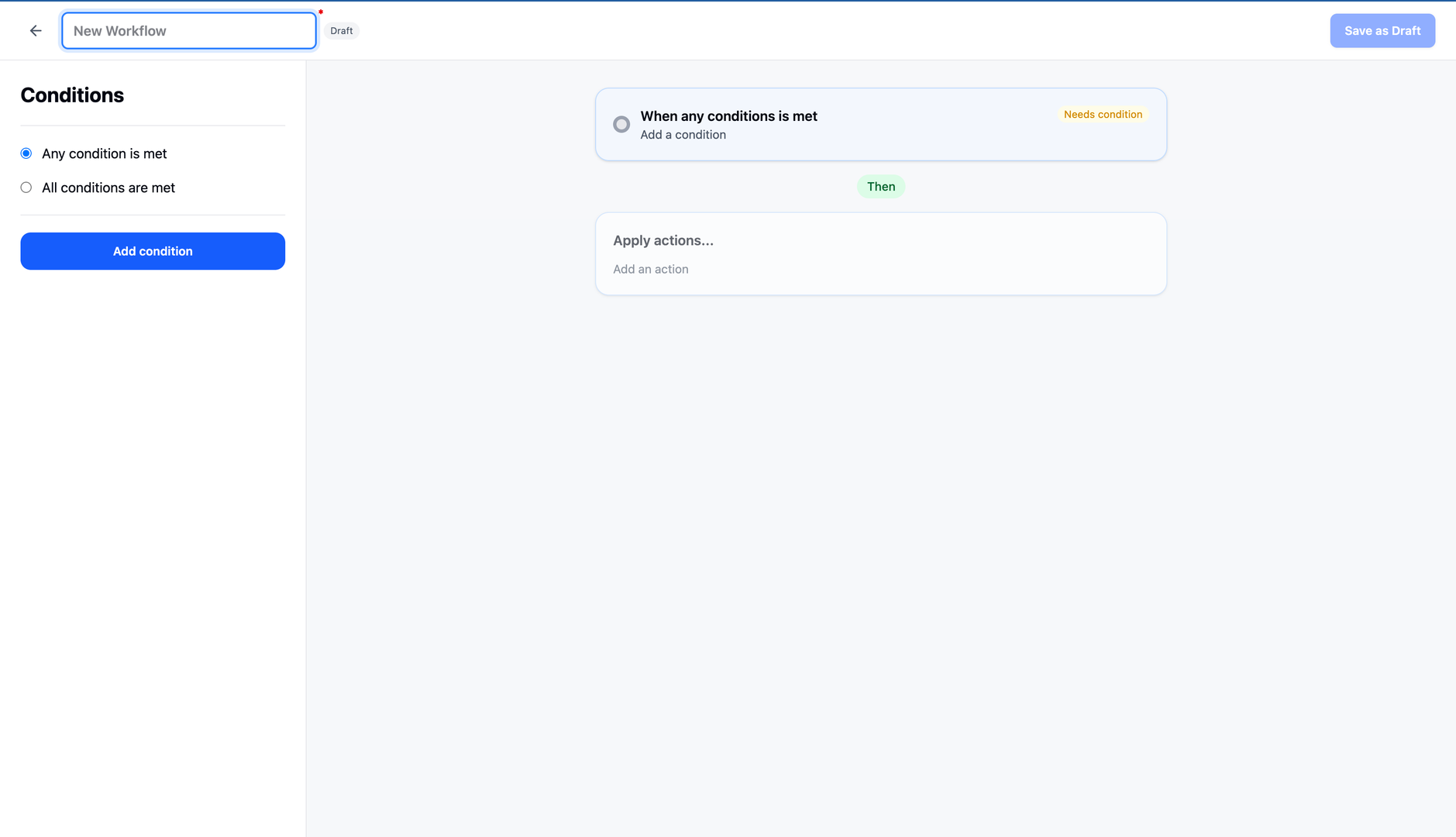
Task: Click the Conditions panel heading
Action: [x=71, y=95]
